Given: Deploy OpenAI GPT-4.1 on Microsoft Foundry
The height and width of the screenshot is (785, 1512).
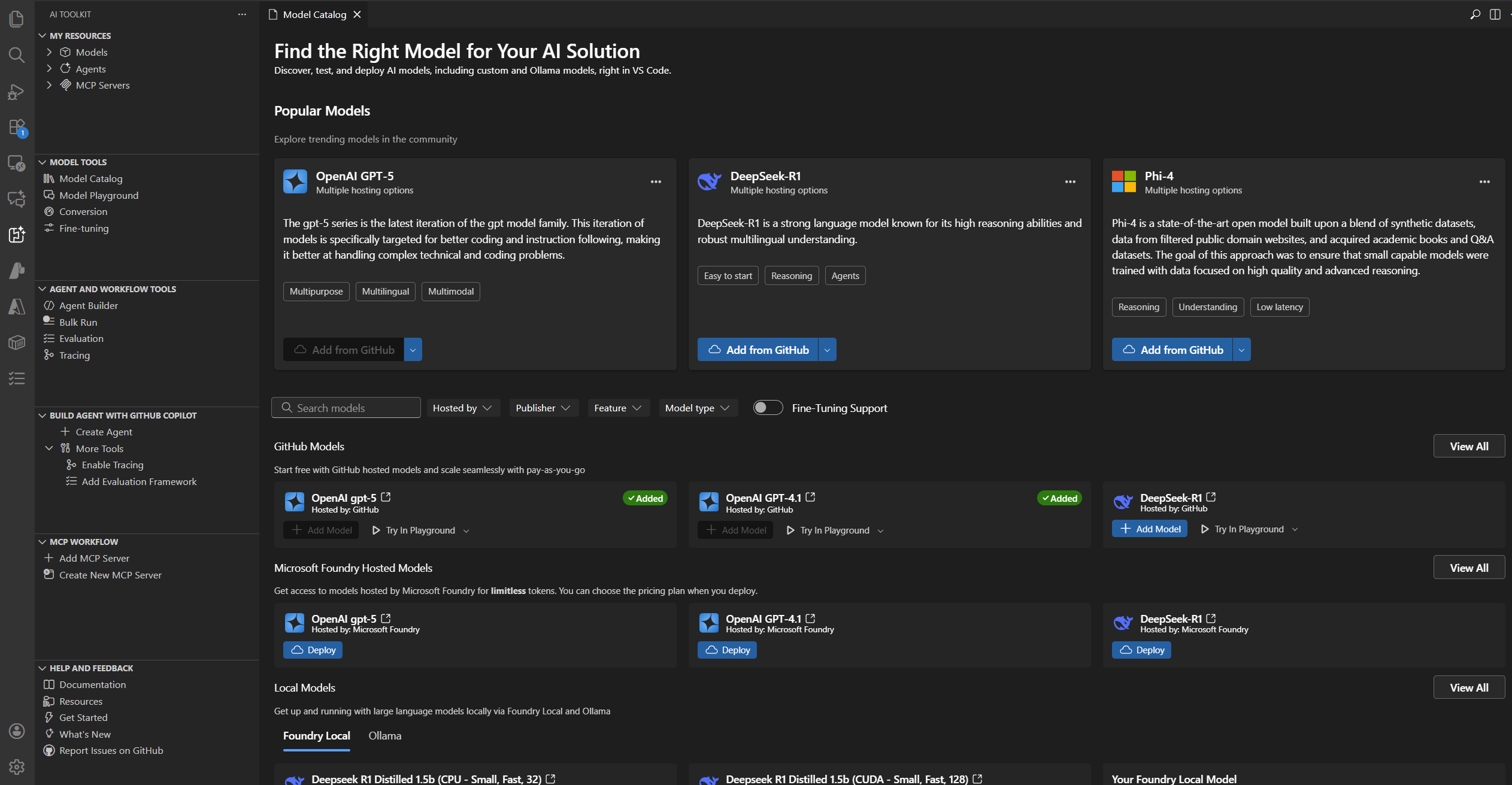Looking at the screenshot, I should [726, 650].
